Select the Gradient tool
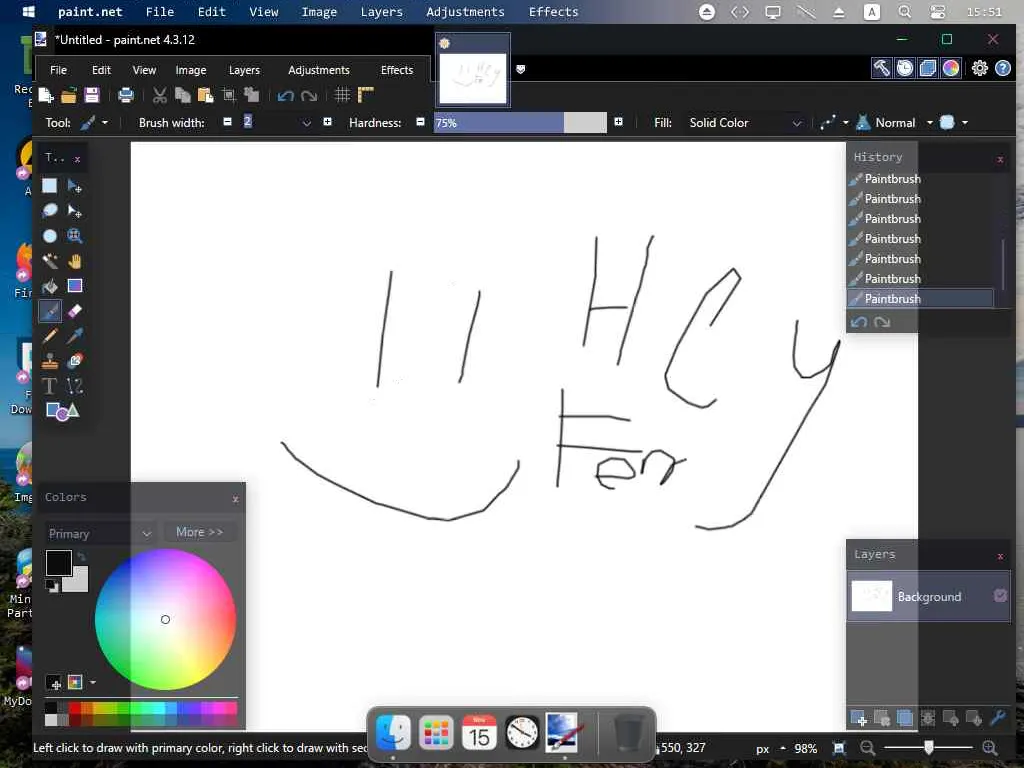 [74, 286]
